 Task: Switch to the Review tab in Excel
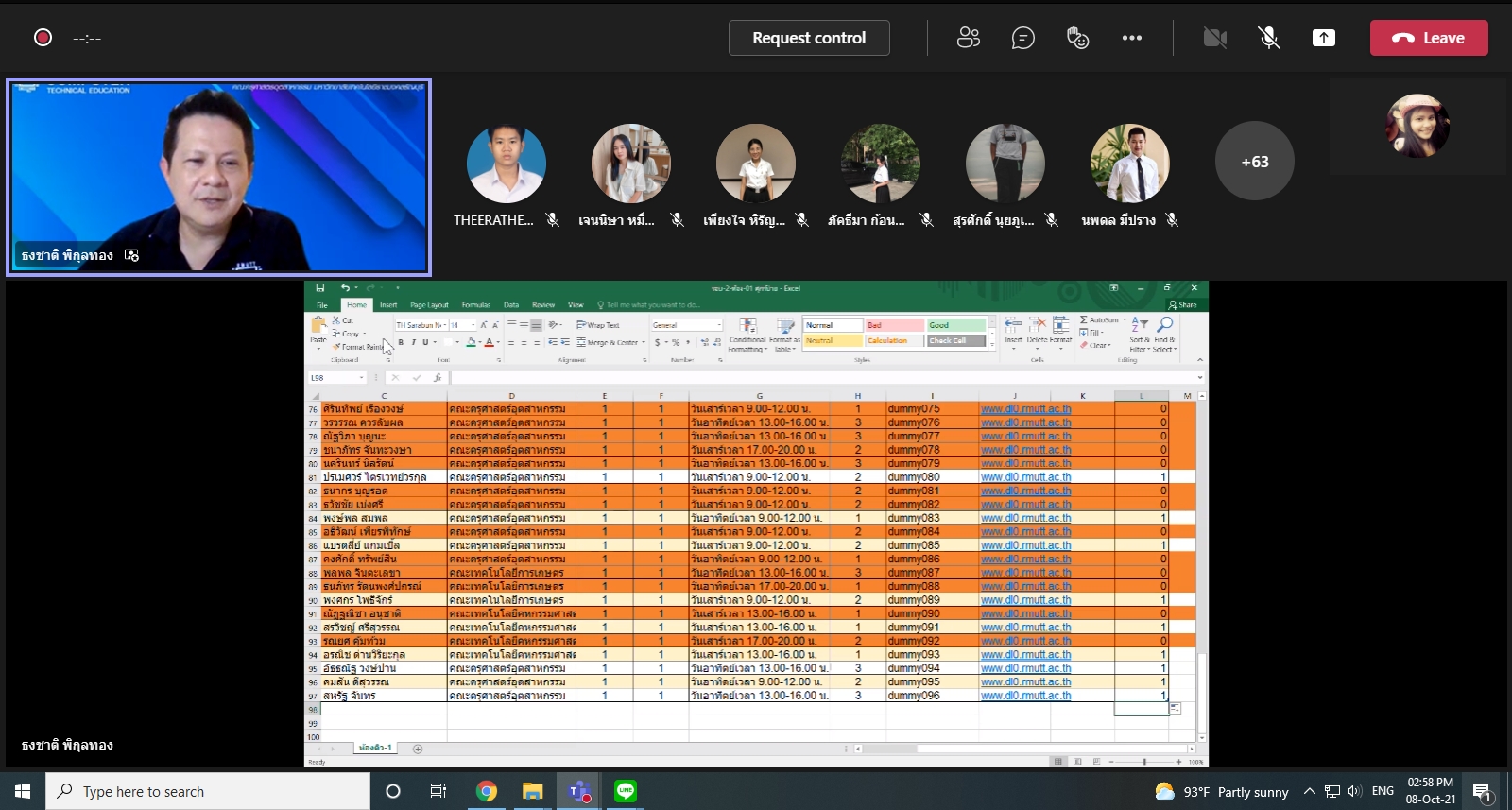(x=543, y=305)
